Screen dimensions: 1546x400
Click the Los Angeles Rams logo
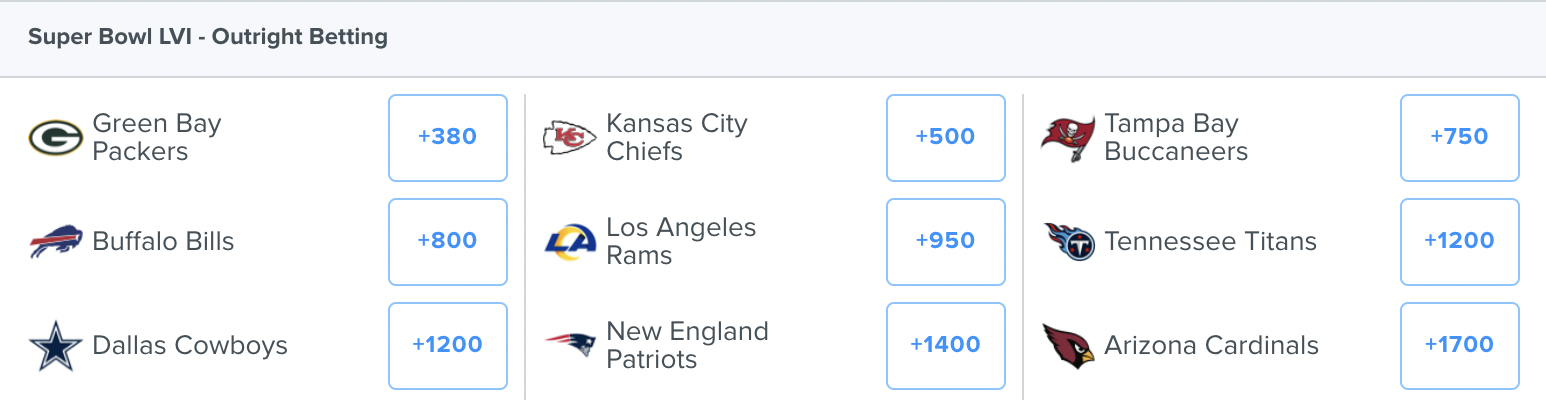[x=569, y=242]
